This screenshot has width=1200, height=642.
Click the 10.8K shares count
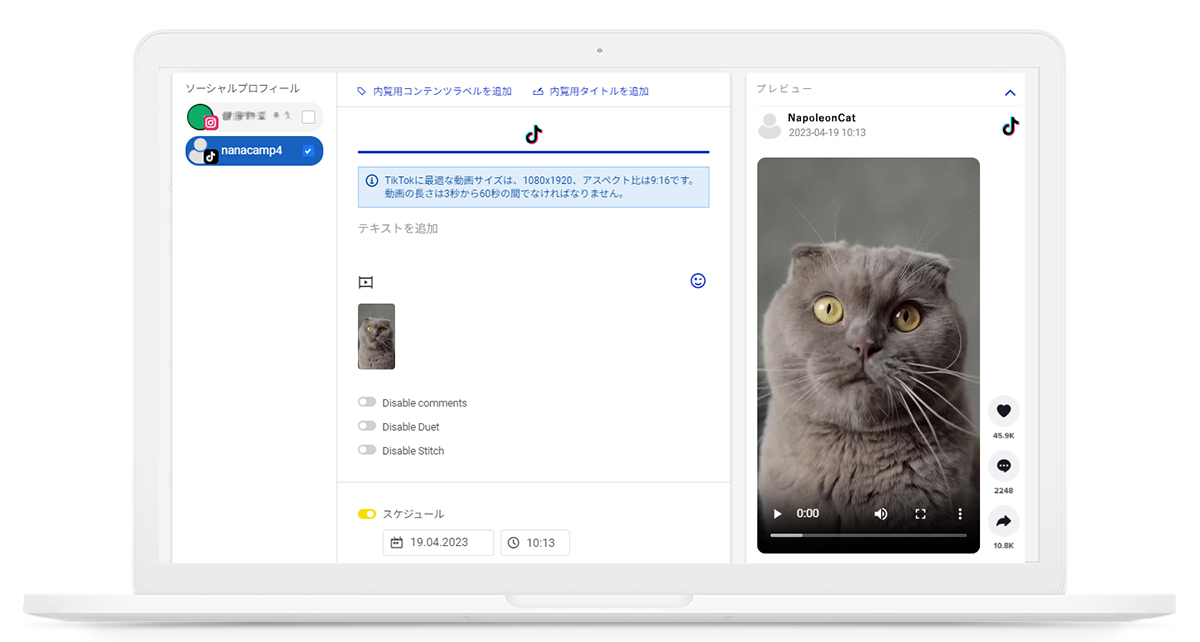[1004, 546]
